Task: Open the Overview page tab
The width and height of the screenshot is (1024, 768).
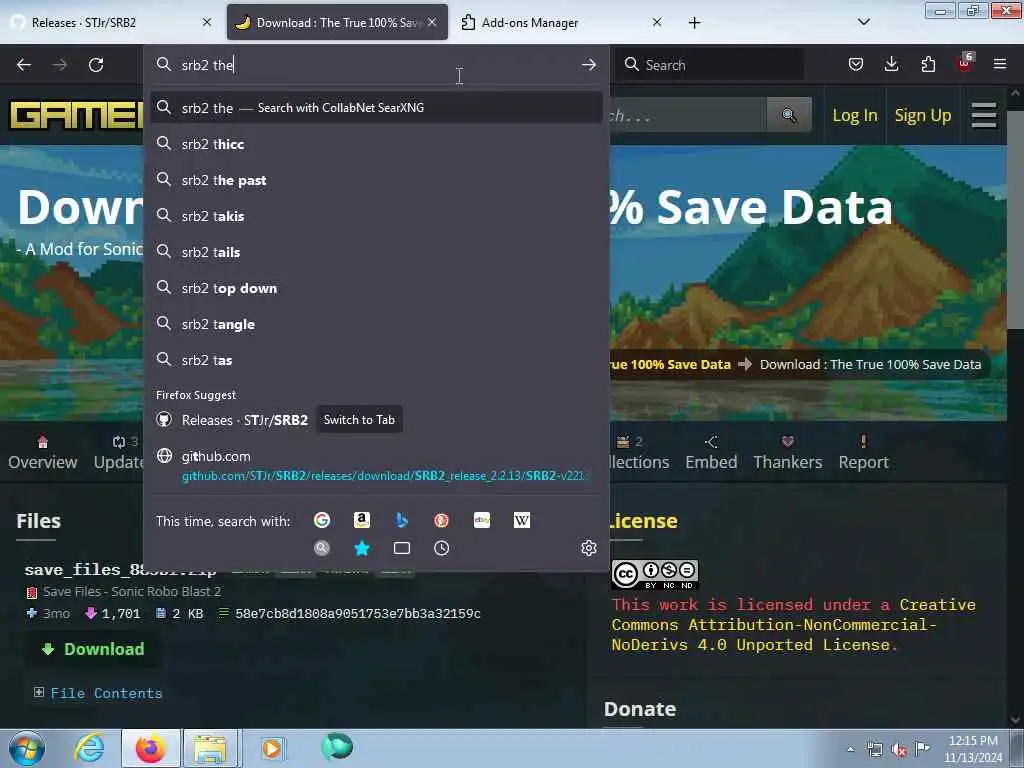Action: click(42, 453)
